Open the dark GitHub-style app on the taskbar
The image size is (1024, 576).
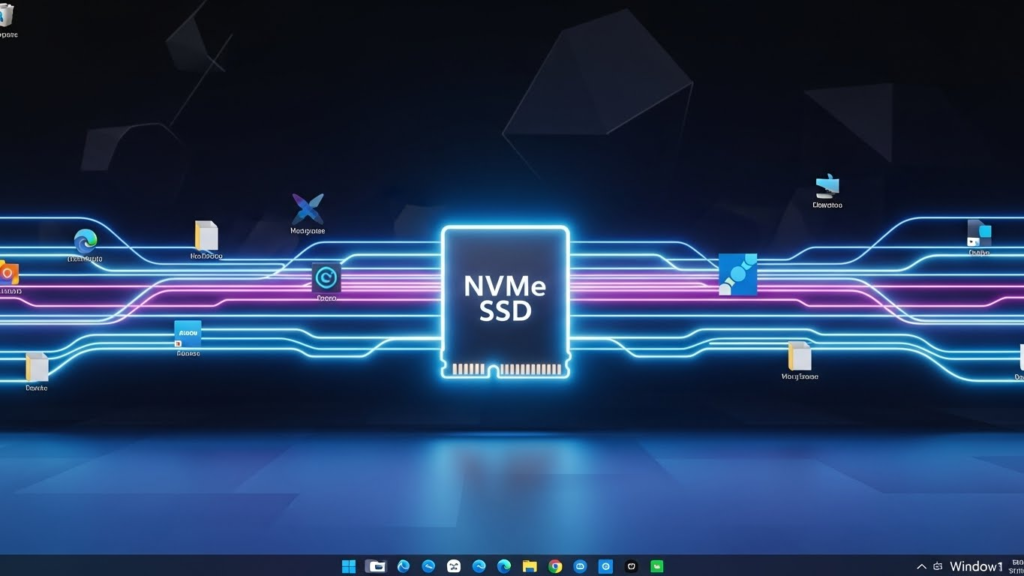631,565
